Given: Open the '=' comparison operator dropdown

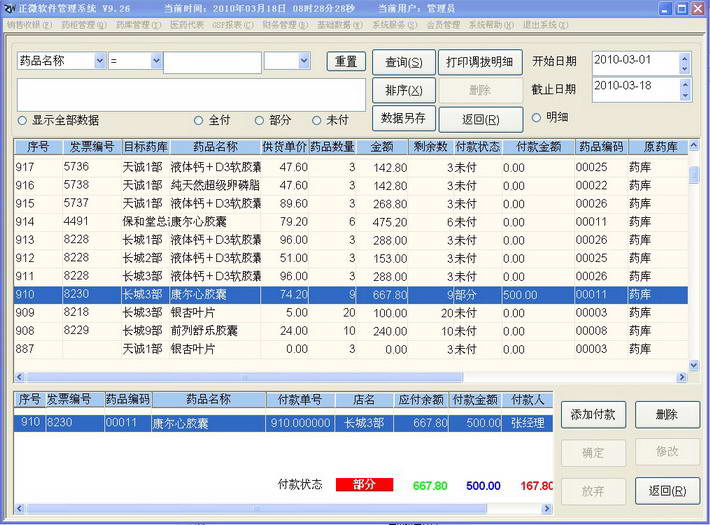Looking at the screenshot, I should [156, 61].
